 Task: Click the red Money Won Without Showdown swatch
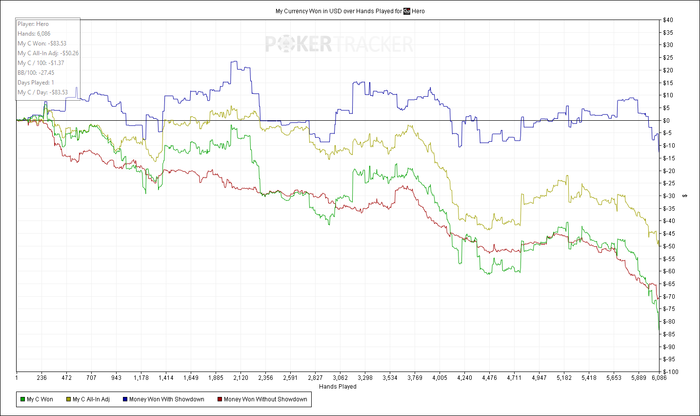pyautogui.click(x=220, y=399)
